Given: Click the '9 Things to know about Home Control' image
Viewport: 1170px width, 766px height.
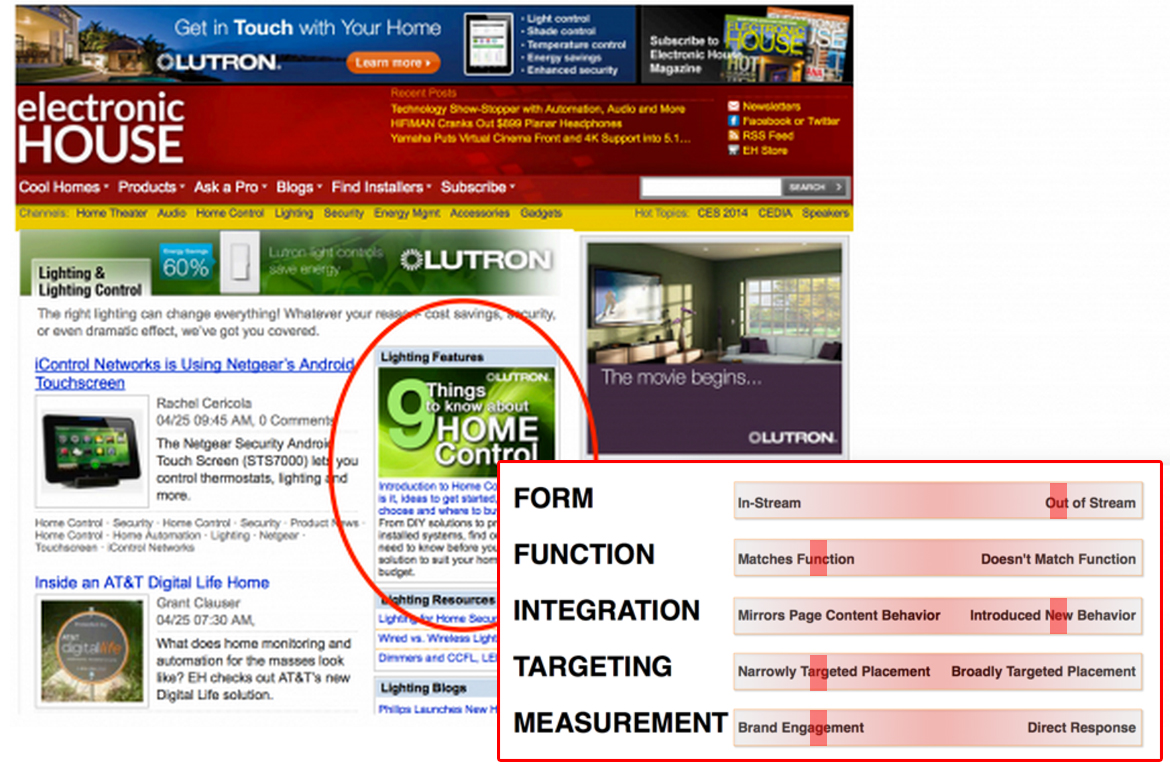Looking at the screenshot, I should 467,421.
